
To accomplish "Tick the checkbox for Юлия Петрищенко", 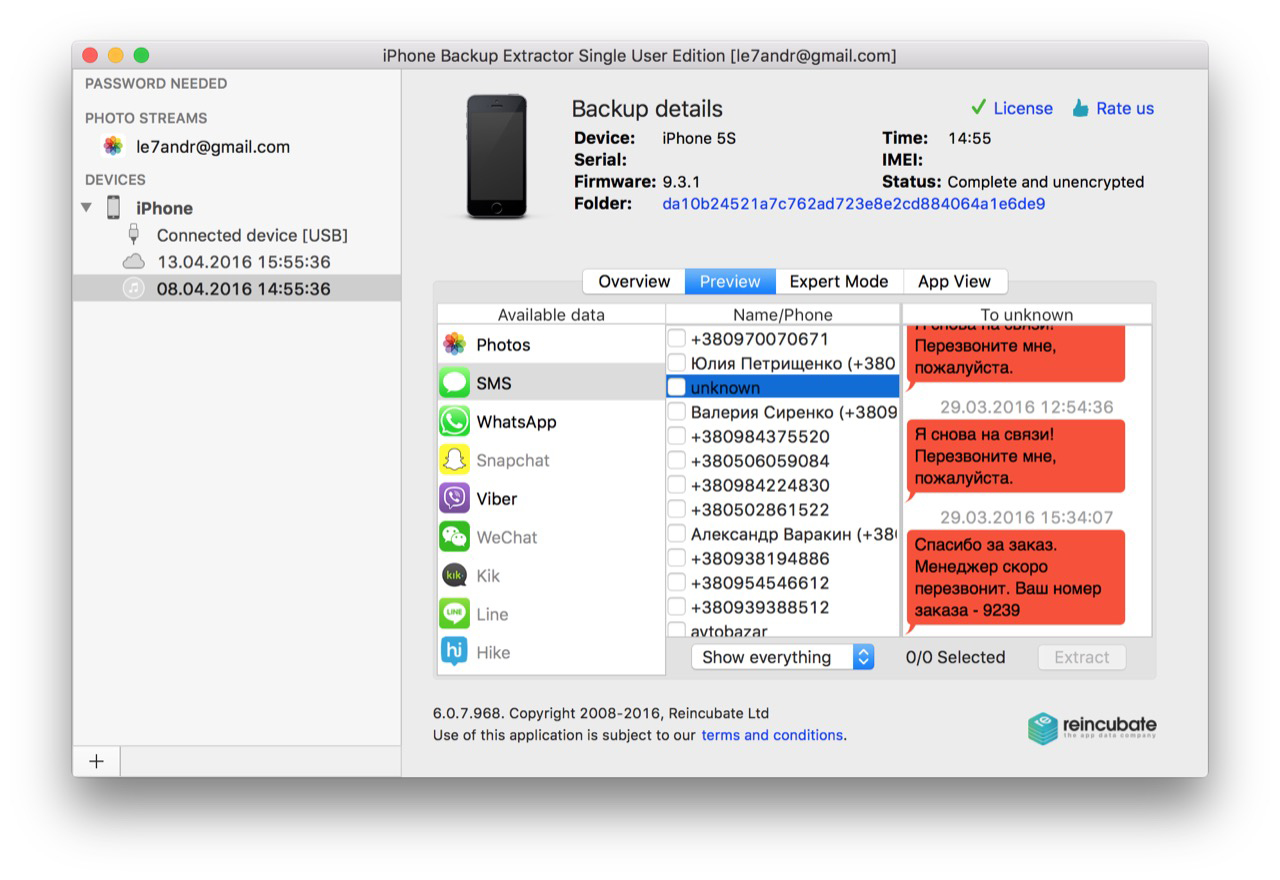I will 677,363.
